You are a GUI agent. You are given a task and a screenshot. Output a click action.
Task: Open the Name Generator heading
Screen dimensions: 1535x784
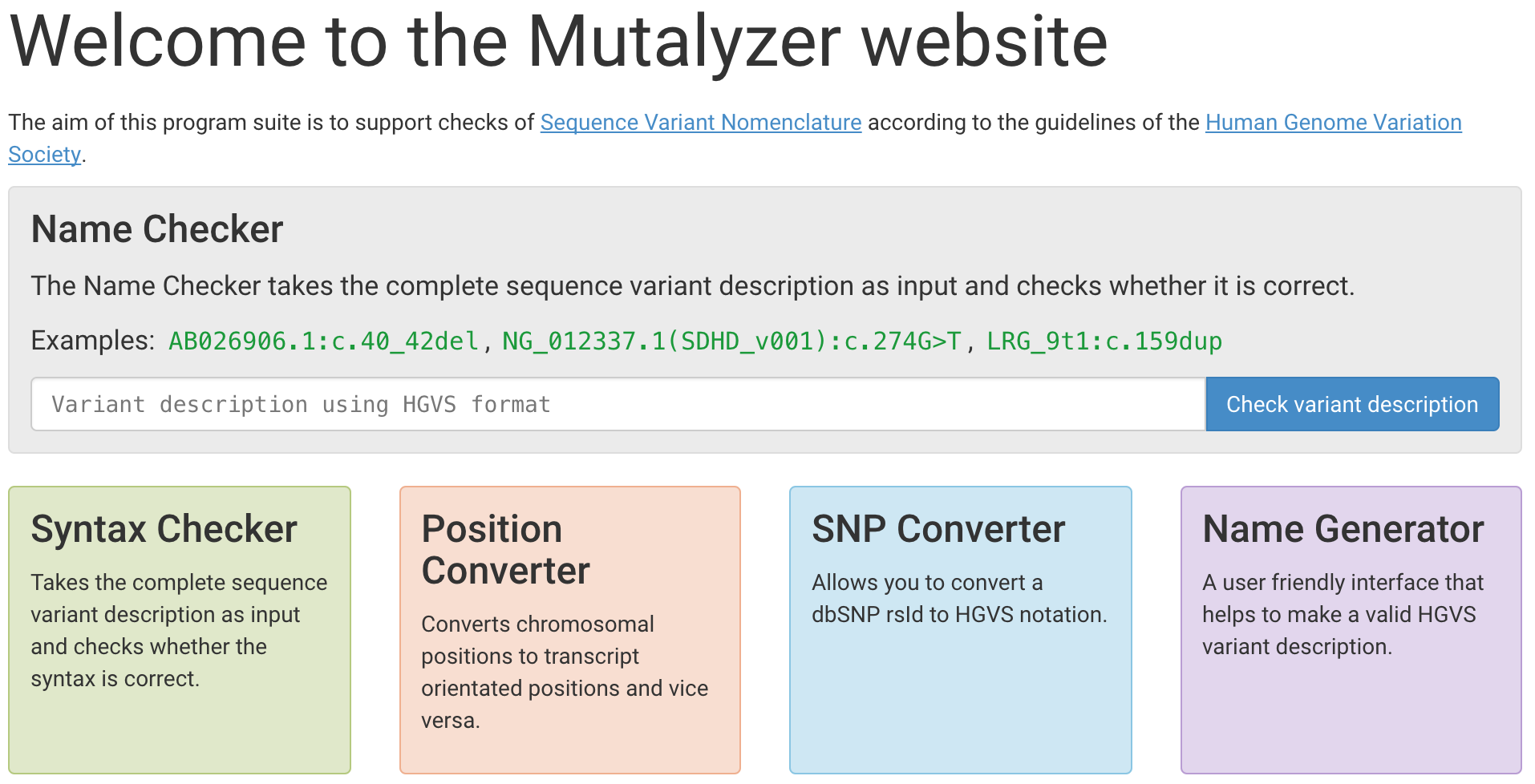coord(1343,529)
